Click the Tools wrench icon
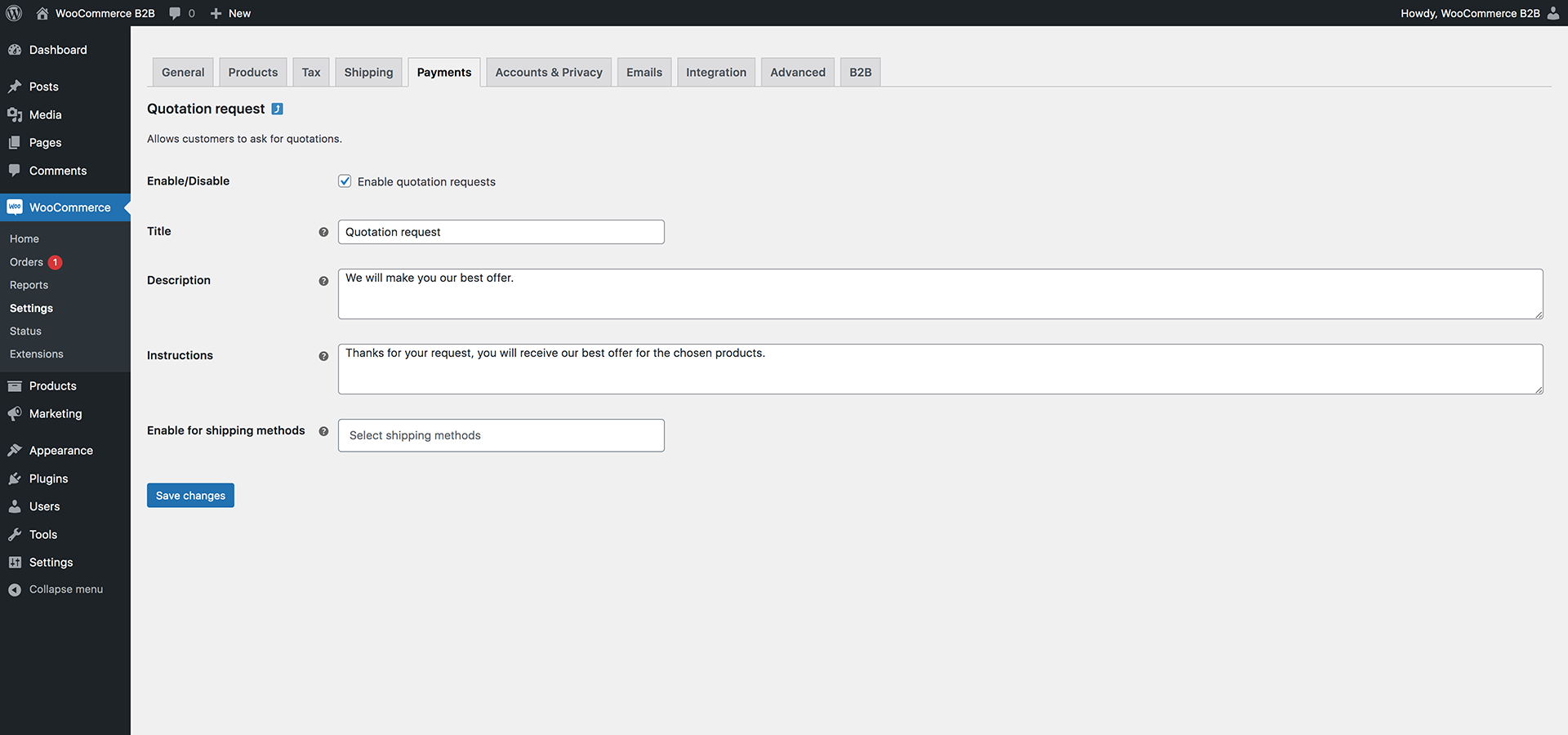The height and width of the screenshot is (735, 1568). pyautogui.click(x=15, y=534)
